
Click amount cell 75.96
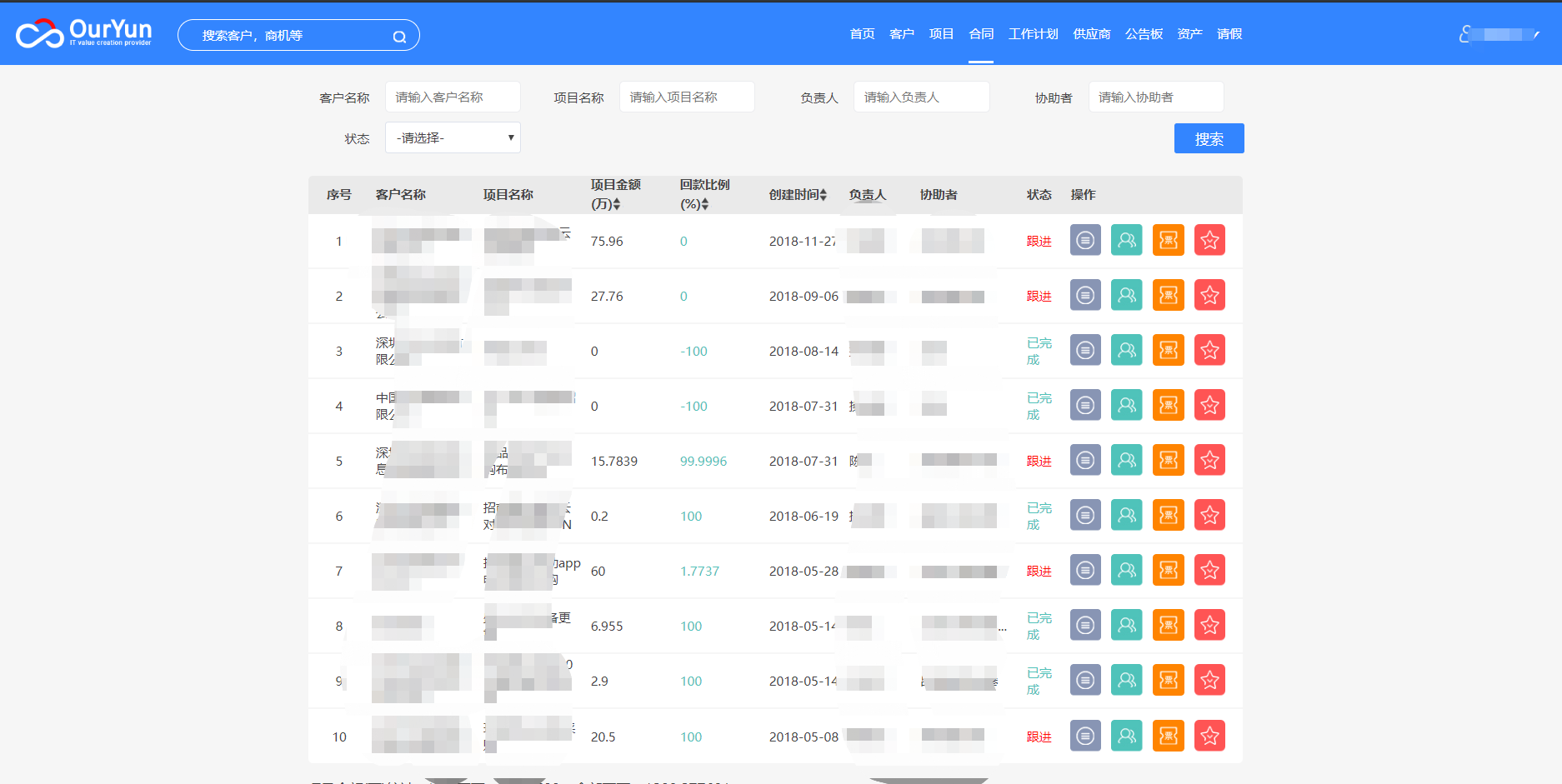coord(607,241)
